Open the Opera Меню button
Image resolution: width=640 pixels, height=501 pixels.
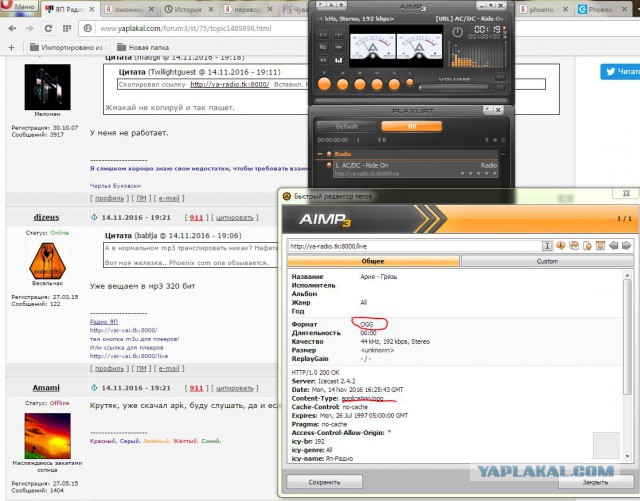20,6
